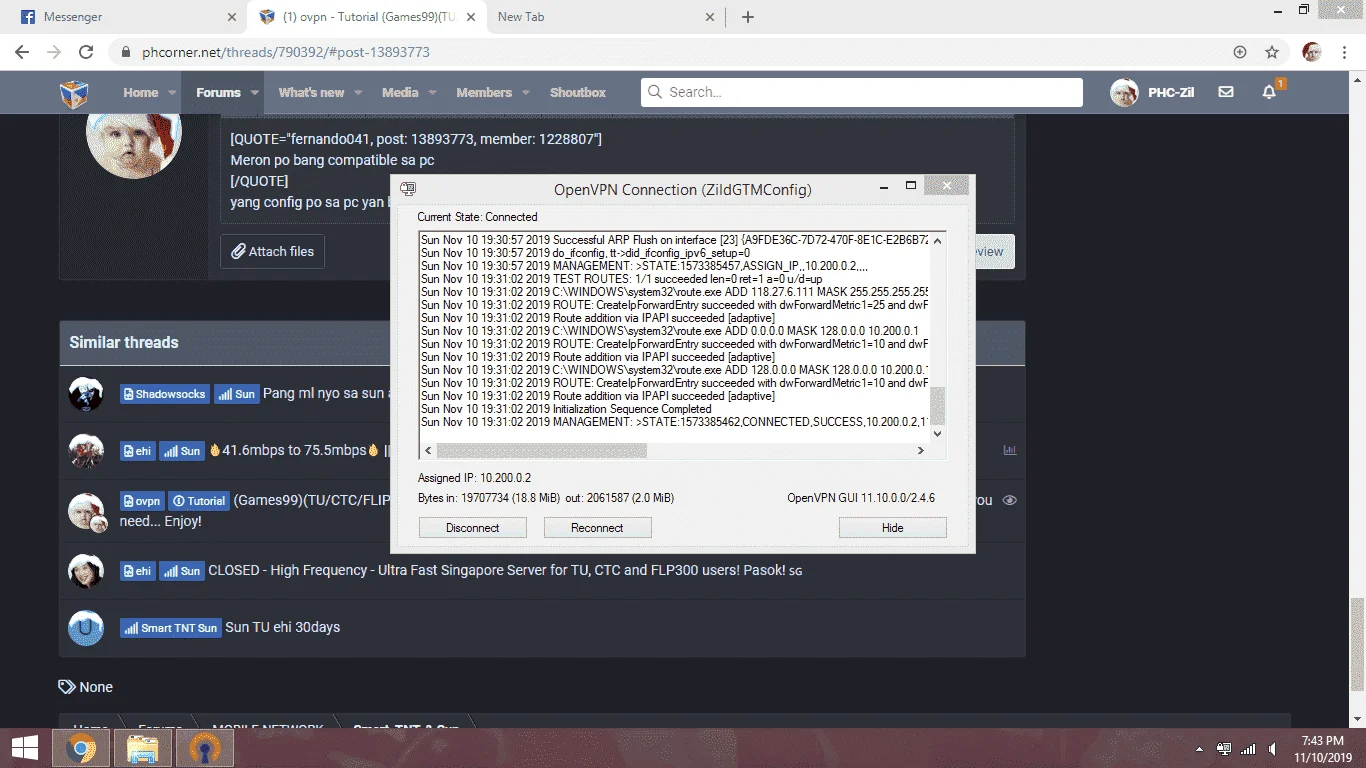Expand the Home dropdown arrow

172,93
